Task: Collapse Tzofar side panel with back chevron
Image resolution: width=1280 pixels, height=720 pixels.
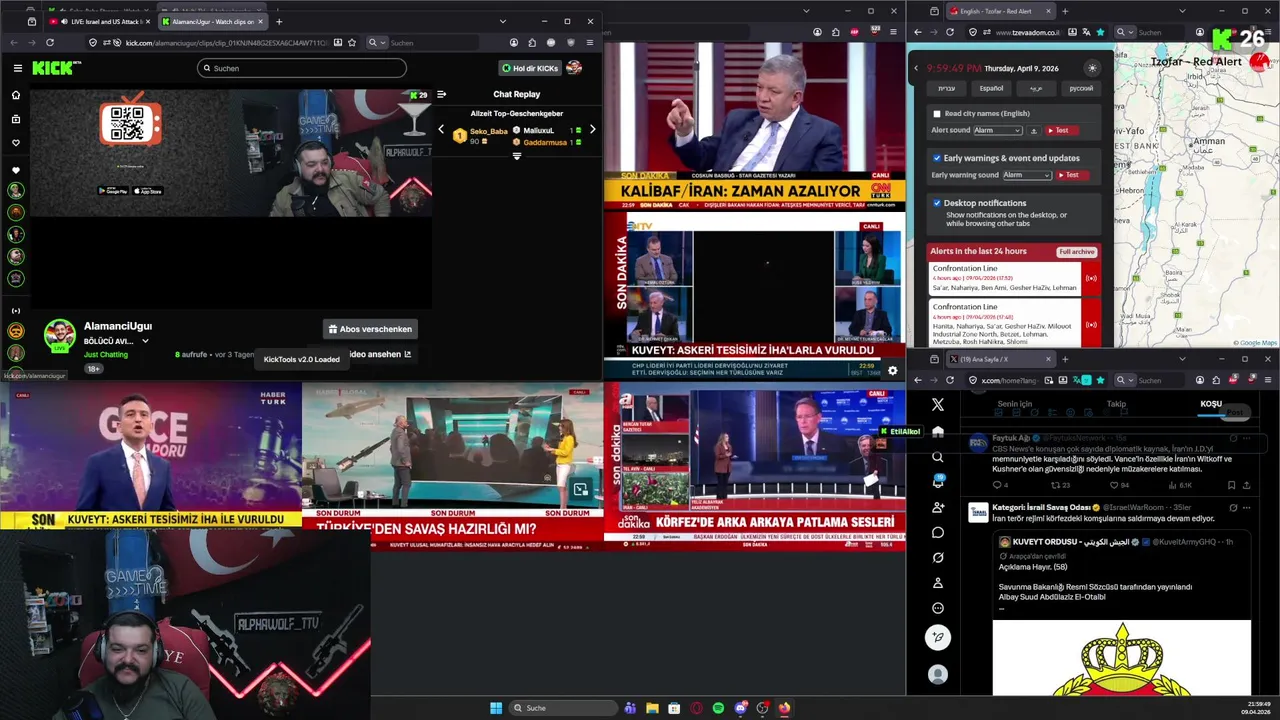Action: tap(916, 68)
